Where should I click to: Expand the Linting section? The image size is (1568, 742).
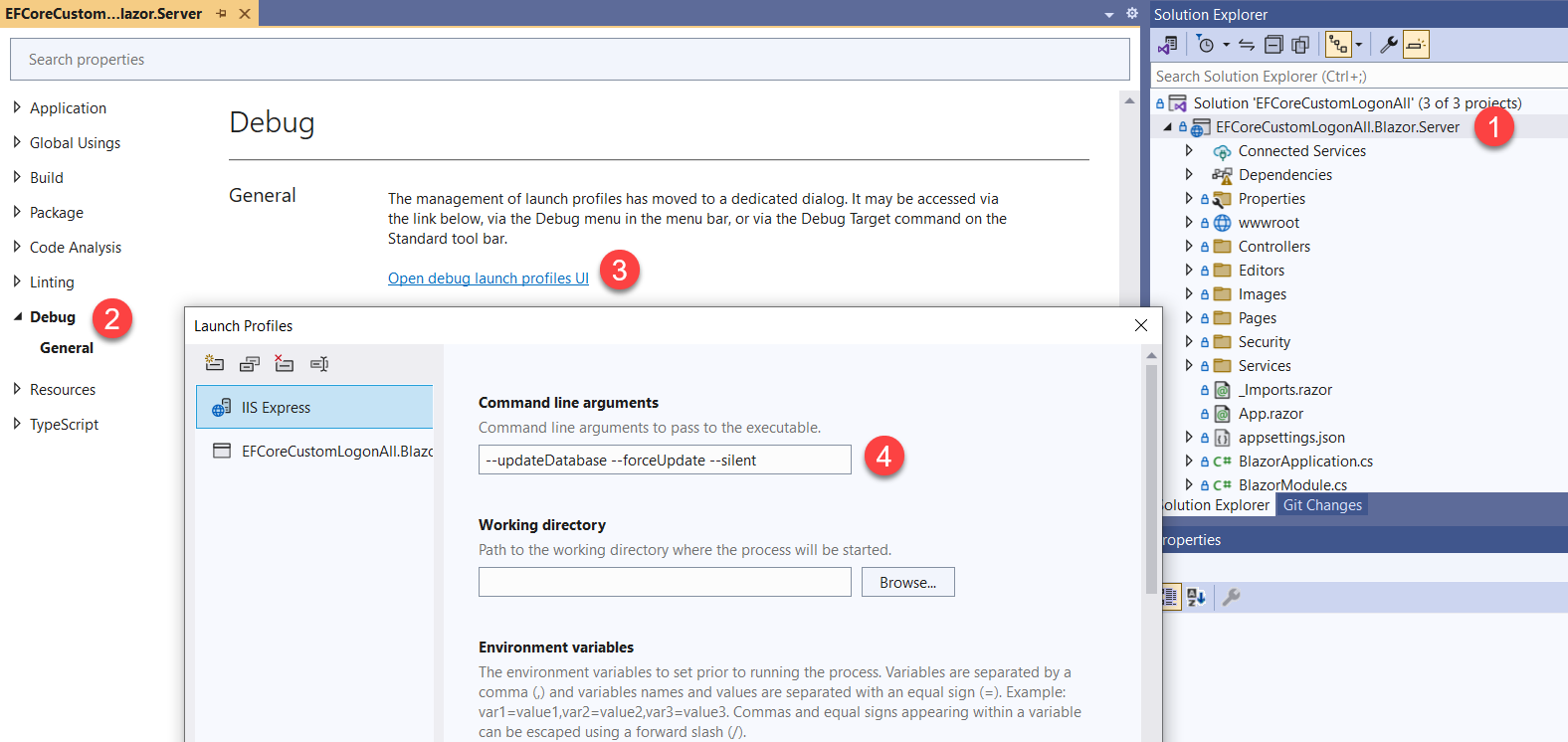click(17, 281)
